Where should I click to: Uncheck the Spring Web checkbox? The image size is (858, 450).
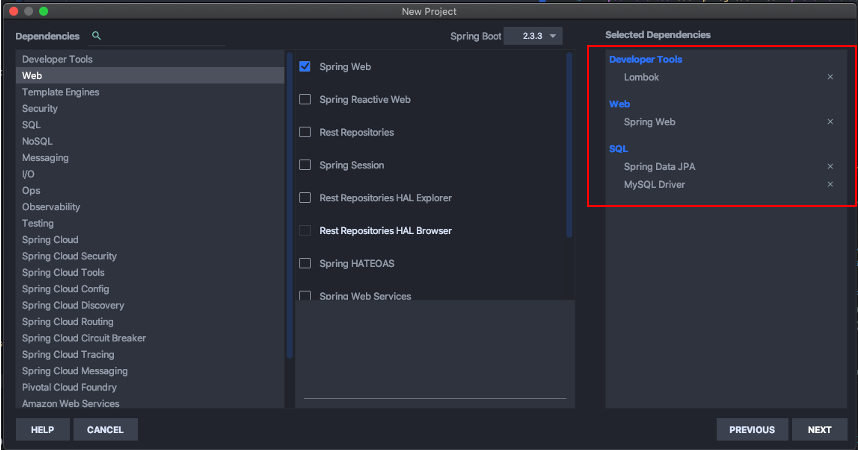pyautogui.click(x=305, y=66)
